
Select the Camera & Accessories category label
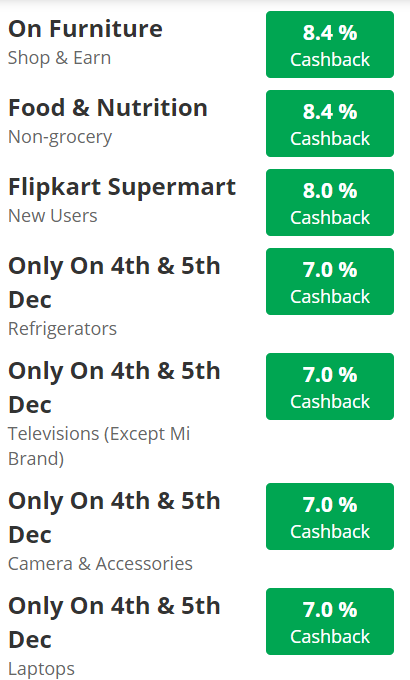(100, 564)
